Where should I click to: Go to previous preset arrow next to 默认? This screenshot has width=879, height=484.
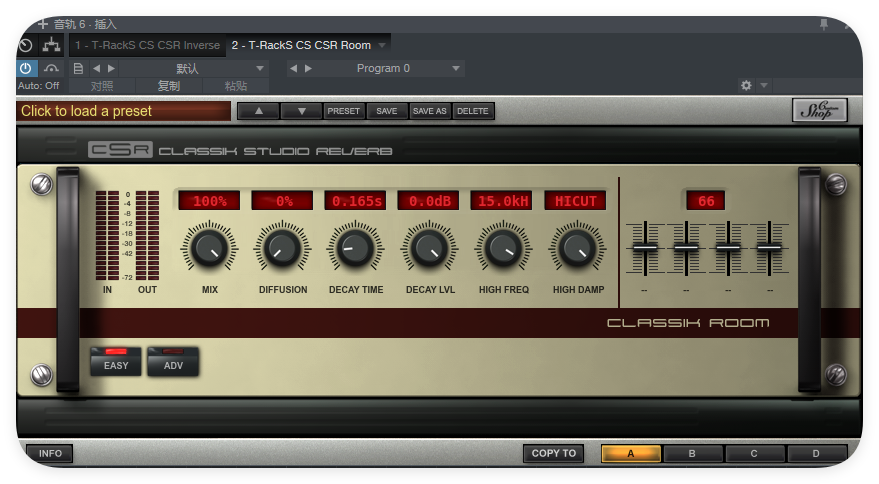pos(96,68)
